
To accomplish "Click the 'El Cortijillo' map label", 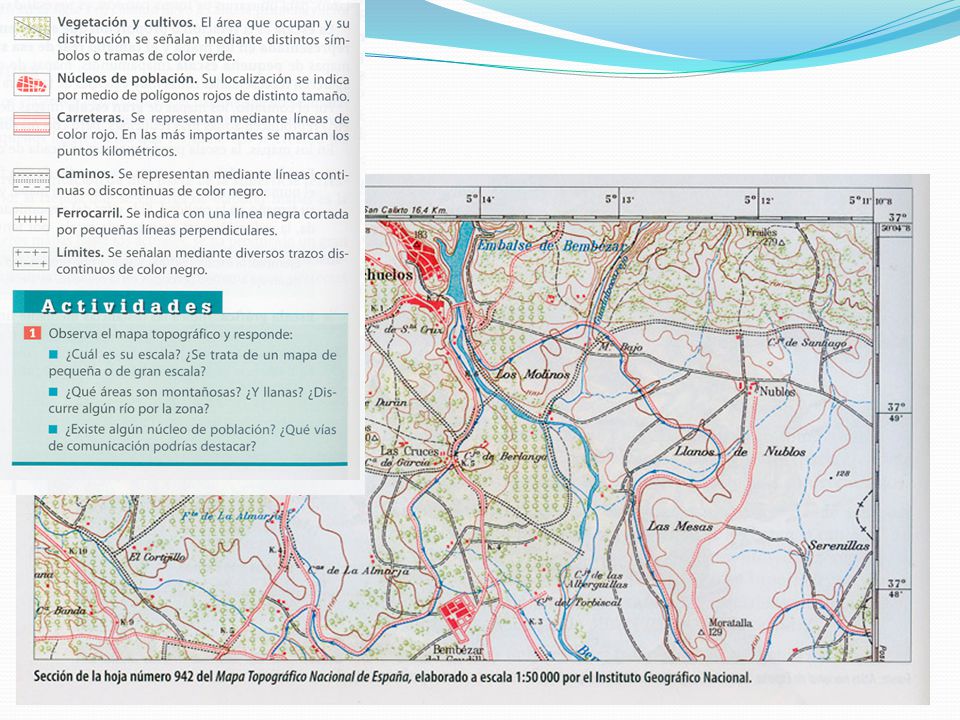I will click(x=157, y=557).
